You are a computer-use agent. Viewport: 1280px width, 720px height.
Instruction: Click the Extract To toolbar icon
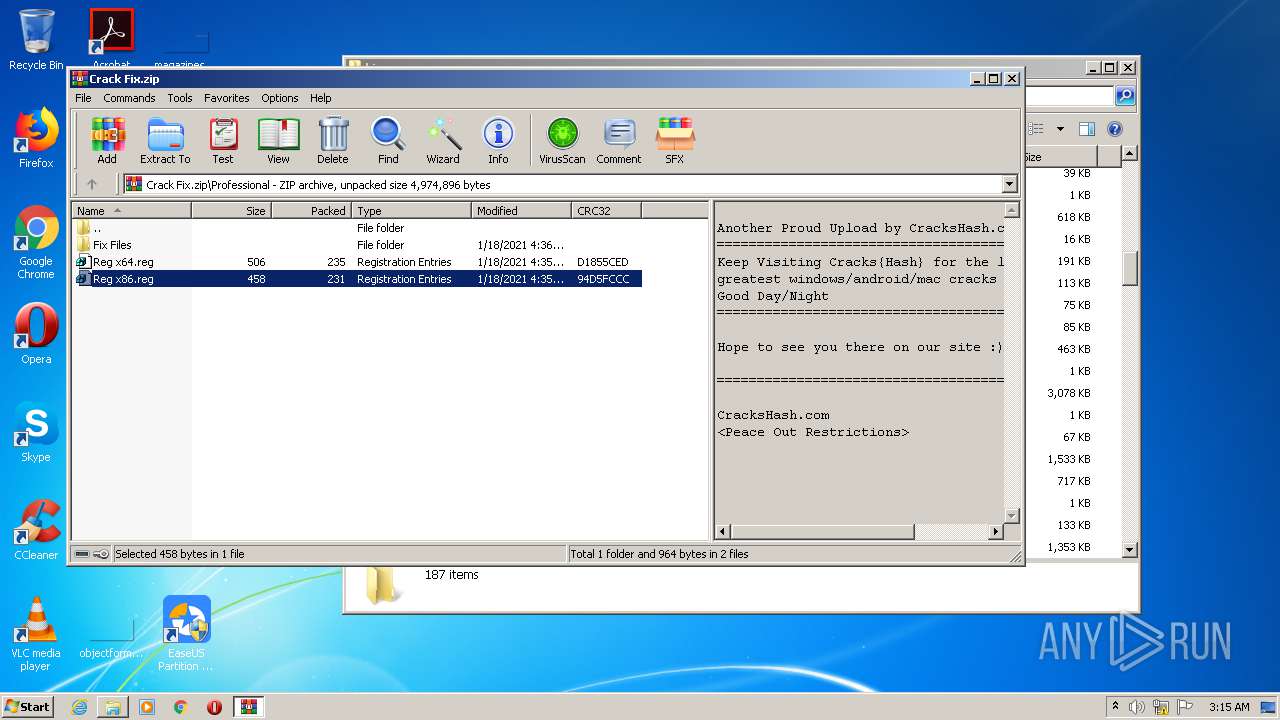pos(165,140)
